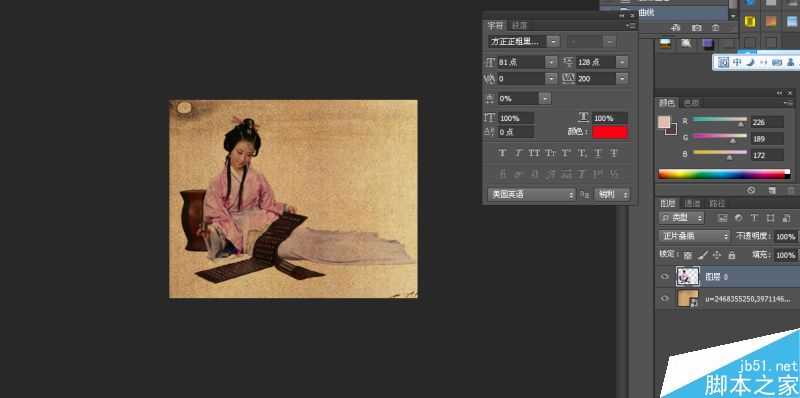Filter layers by type layers

(x=754, y=218)
